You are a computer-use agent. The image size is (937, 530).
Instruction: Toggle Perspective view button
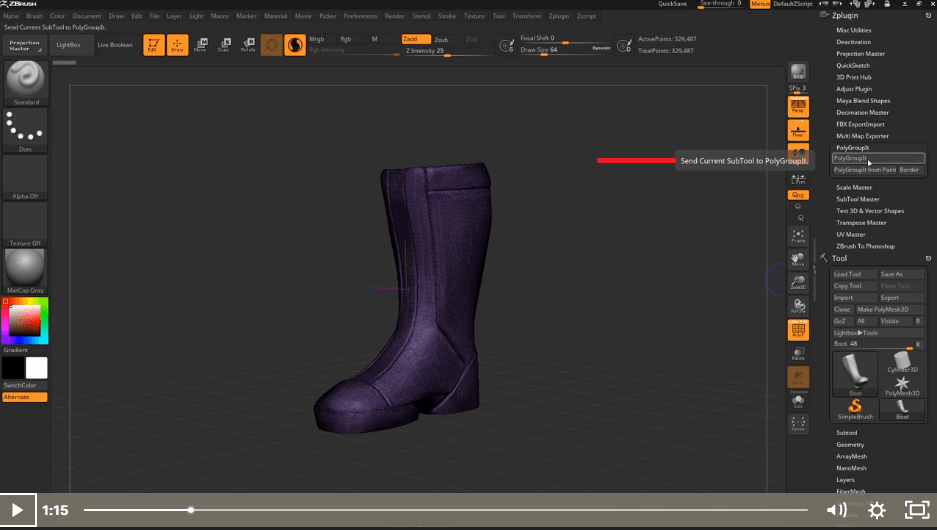tap(798, 106)
